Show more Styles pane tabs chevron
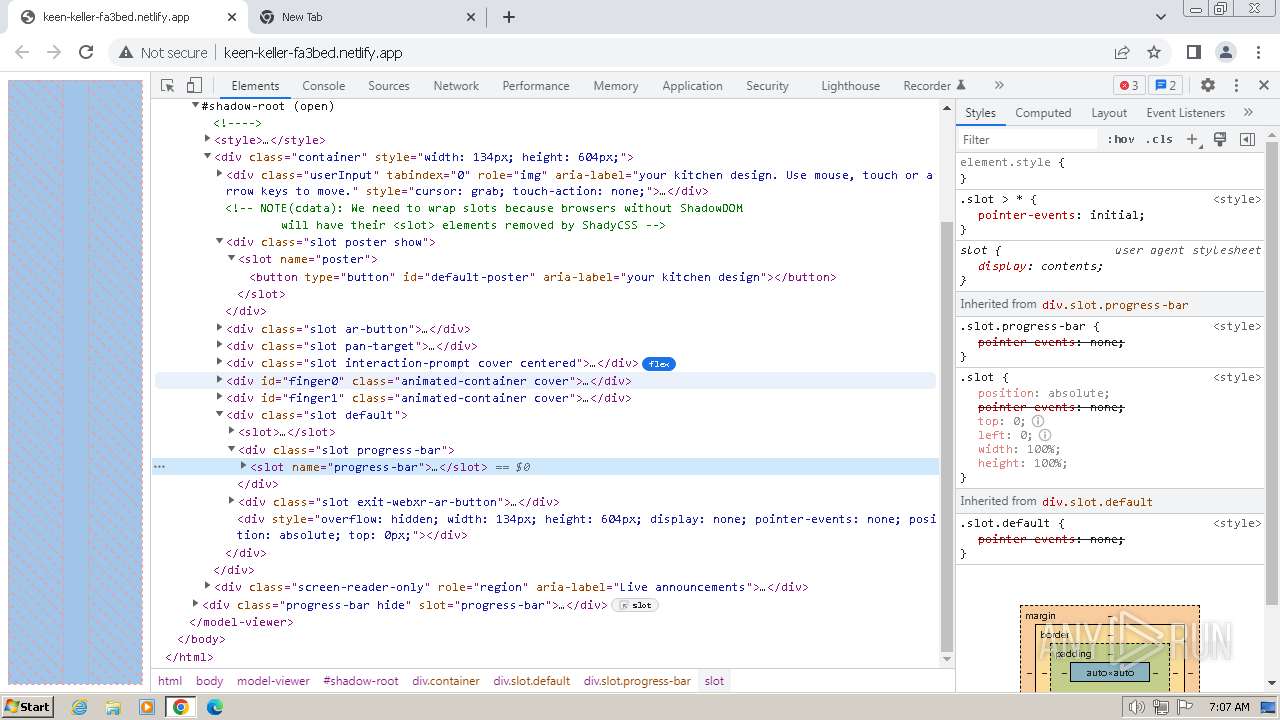 (x=1248, y=113)
